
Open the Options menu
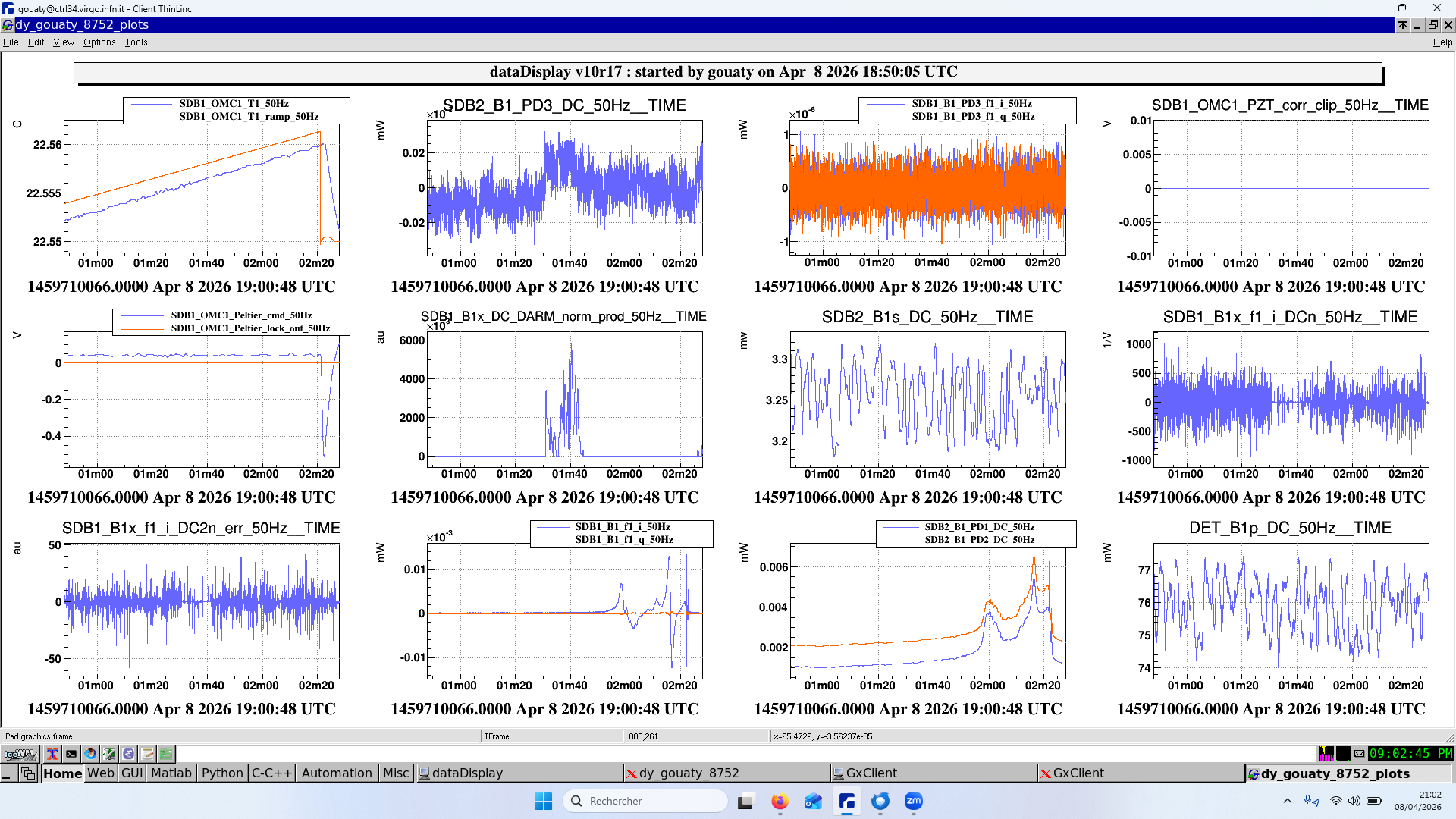(99, 42)
